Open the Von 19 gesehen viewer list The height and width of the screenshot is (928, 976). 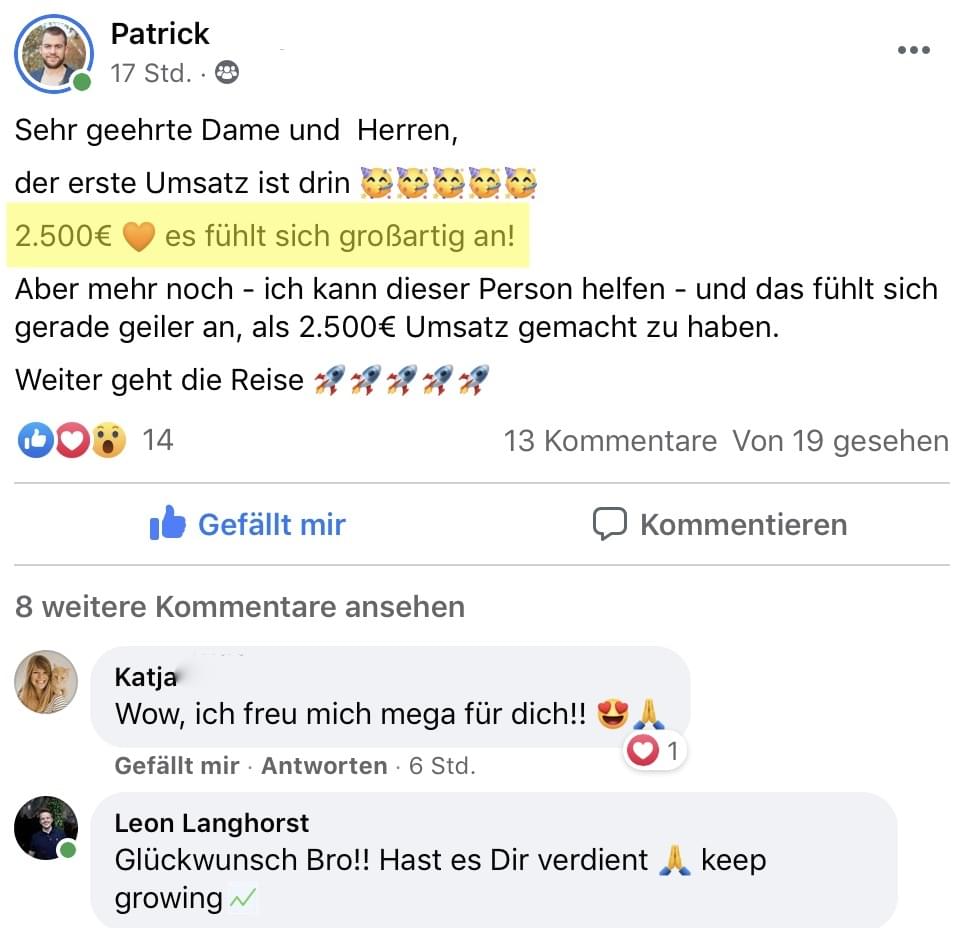(x=840, y=441)
